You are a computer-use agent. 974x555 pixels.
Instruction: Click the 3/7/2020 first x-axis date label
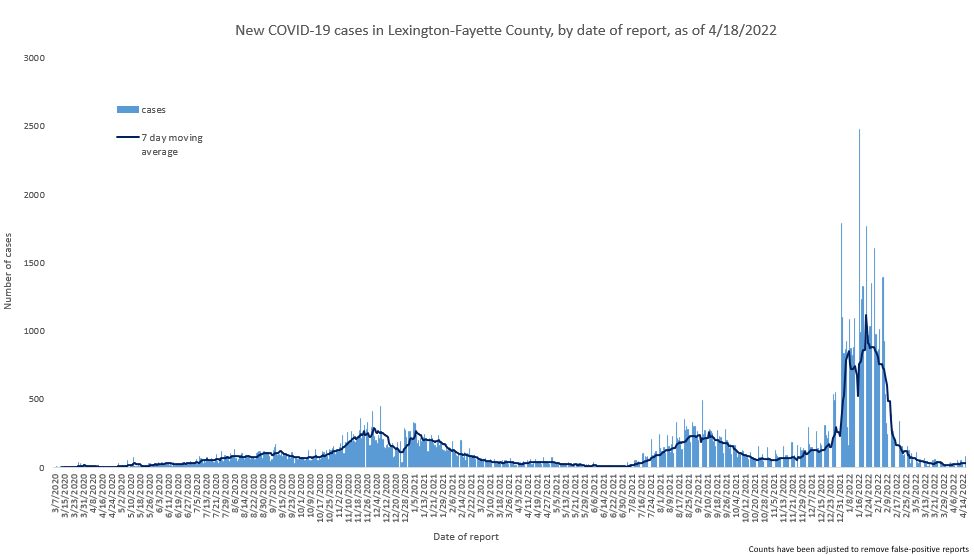point(61,493)
